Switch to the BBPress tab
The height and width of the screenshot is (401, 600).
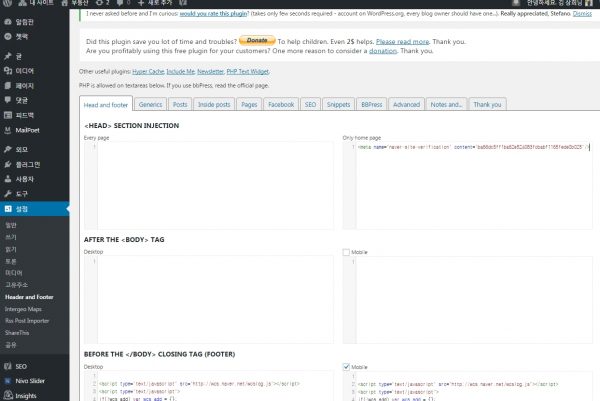(x=372, y=104)
